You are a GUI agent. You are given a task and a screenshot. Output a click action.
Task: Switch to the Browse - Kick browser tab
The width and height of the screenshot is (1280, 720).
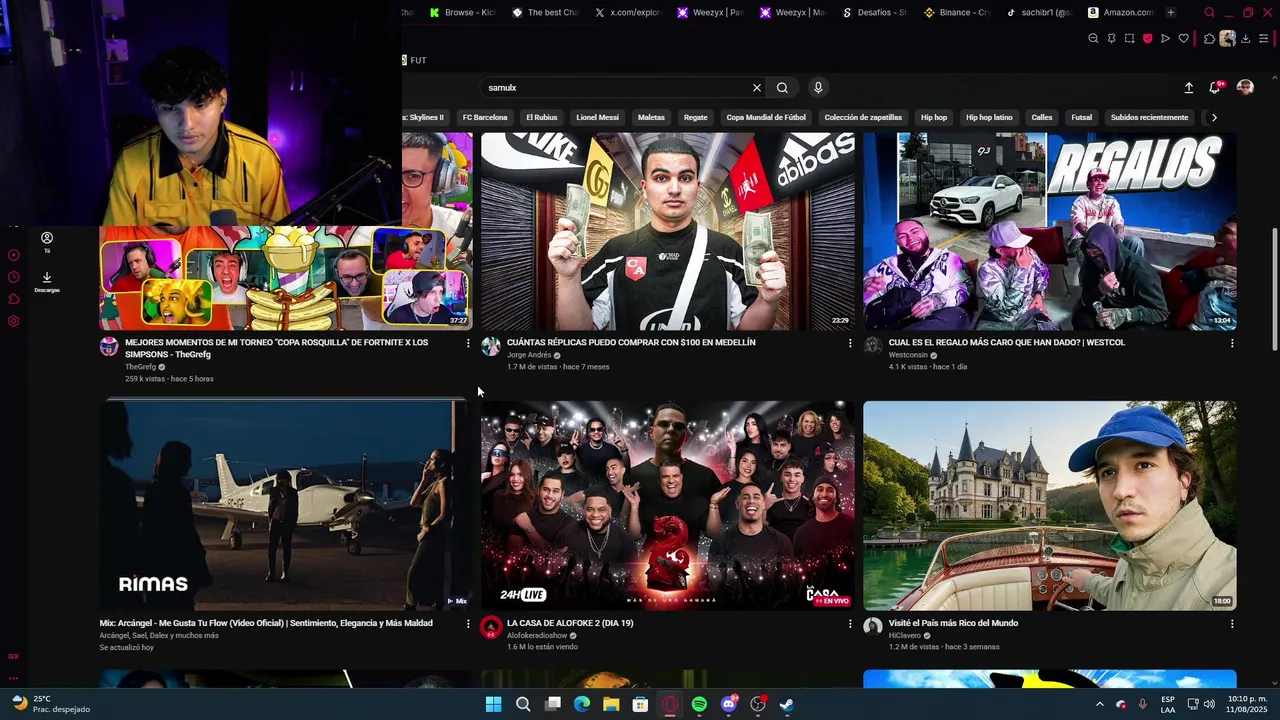(x=462, y=13)
